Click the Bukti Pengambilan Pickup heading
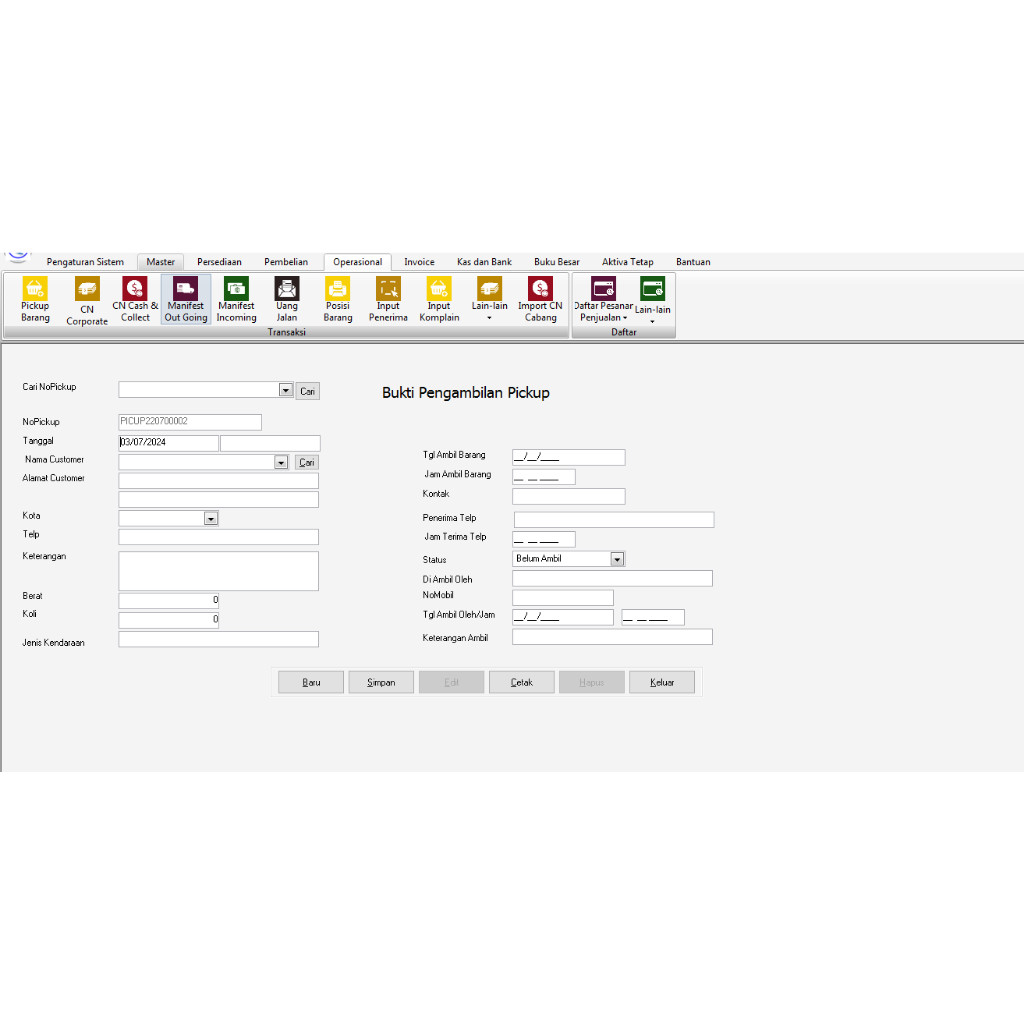The width and height of the screenshot is (1024, 1024). point(466,393)
